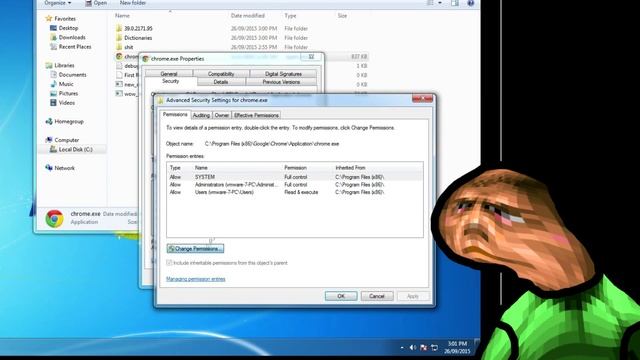Switch to the Owner tab
640x360 pixels.
pyautogui.click(x=222, y=116)
